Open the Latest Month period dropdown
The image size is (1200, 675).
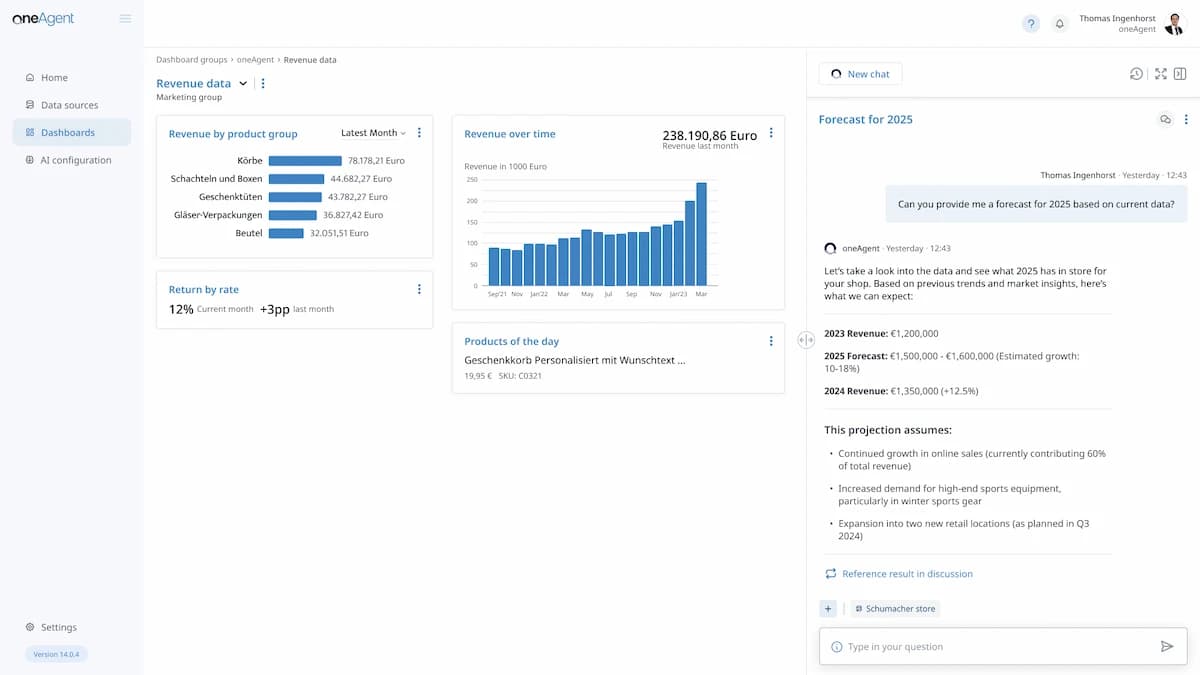point(373,133)
